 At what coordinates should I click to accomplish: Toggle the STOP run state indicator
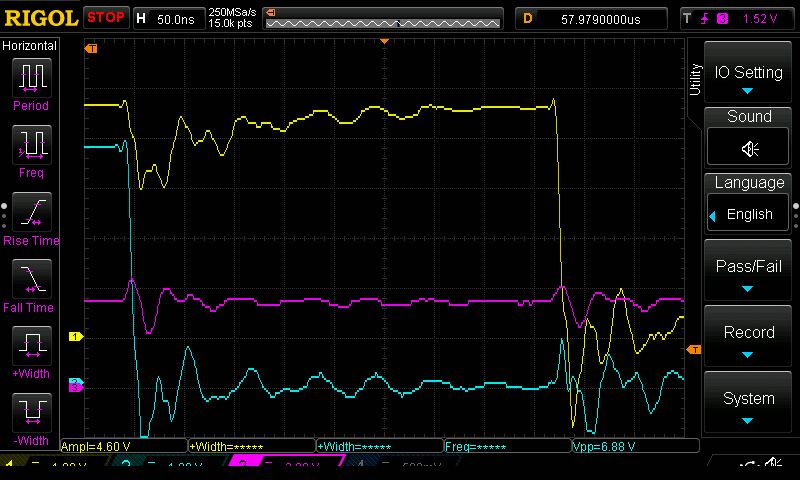106,18
